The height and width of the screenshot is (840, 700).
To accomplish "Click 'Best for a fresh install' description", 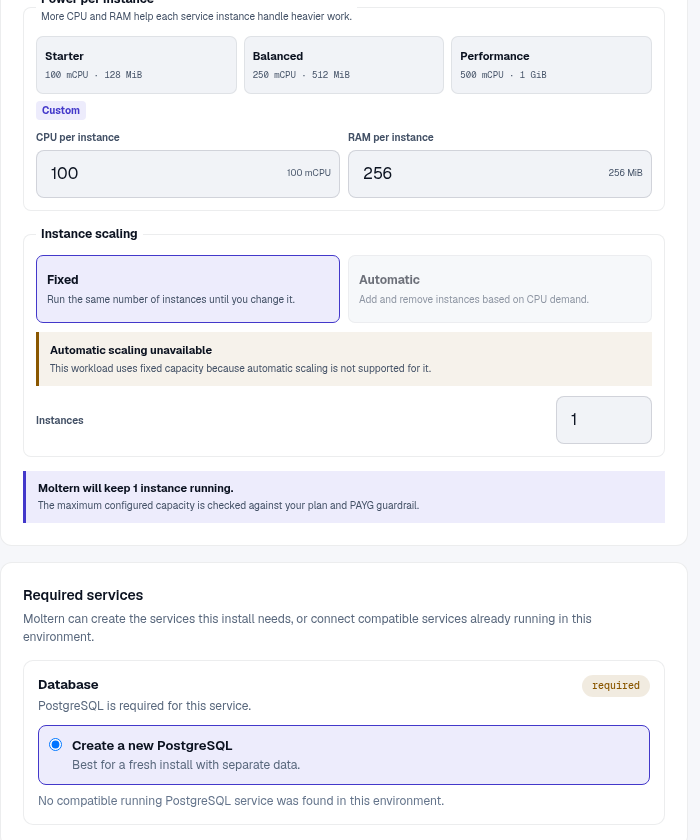I will (x=186, y=764).
